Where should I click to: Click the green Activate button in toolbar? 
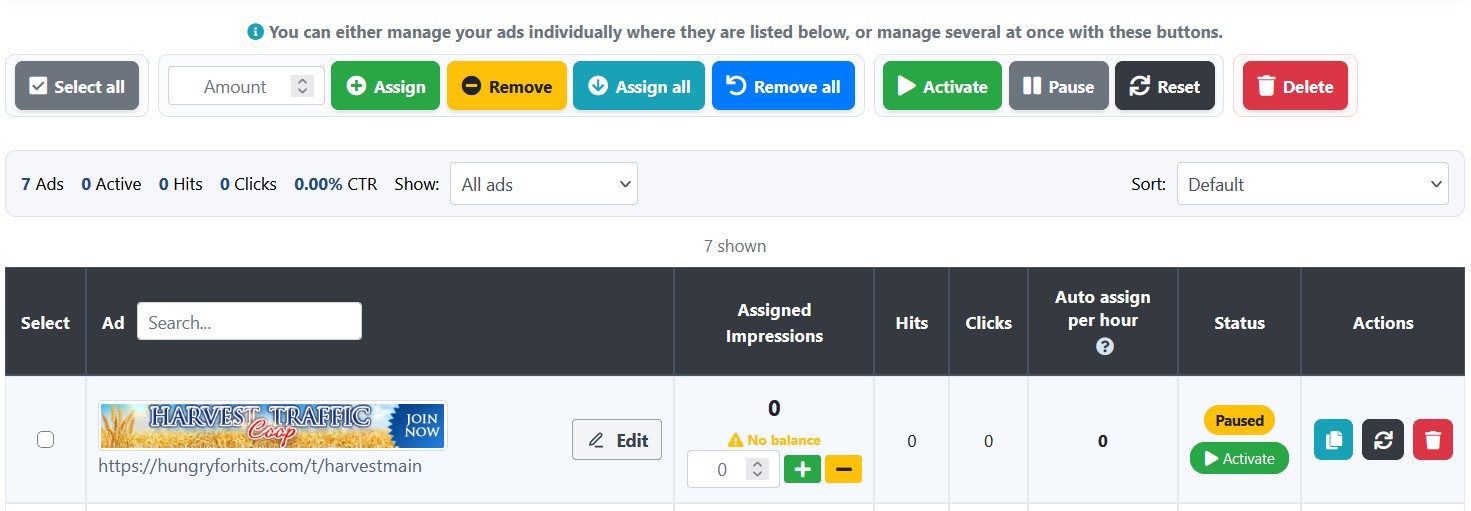942,86
